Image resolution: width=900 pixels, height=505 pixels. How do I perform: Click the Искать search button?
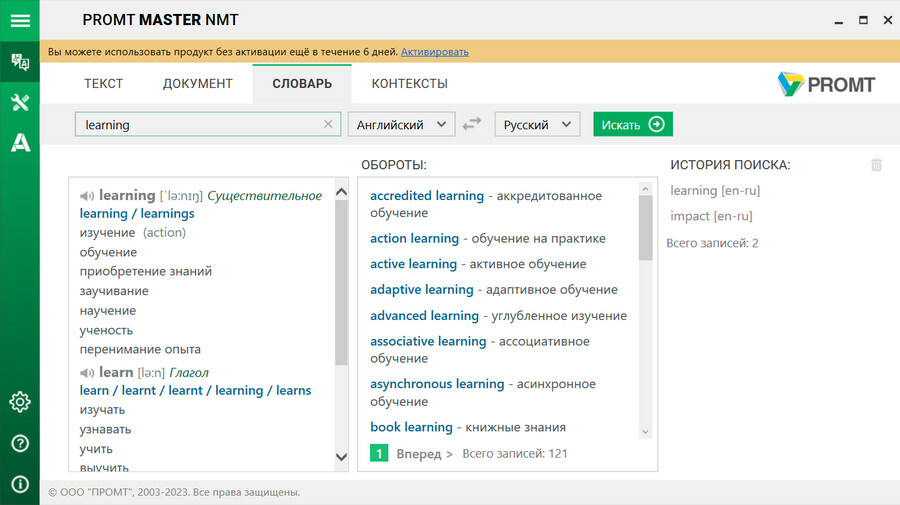pos(633,124)
